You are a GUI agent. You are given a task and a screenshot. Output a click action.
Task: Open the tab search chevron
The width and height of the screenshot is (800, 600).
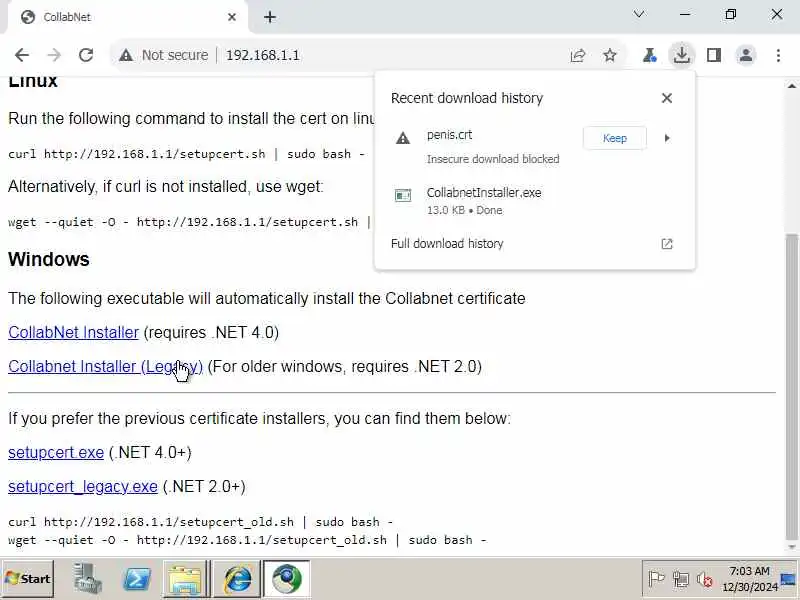tap(639, 14)
